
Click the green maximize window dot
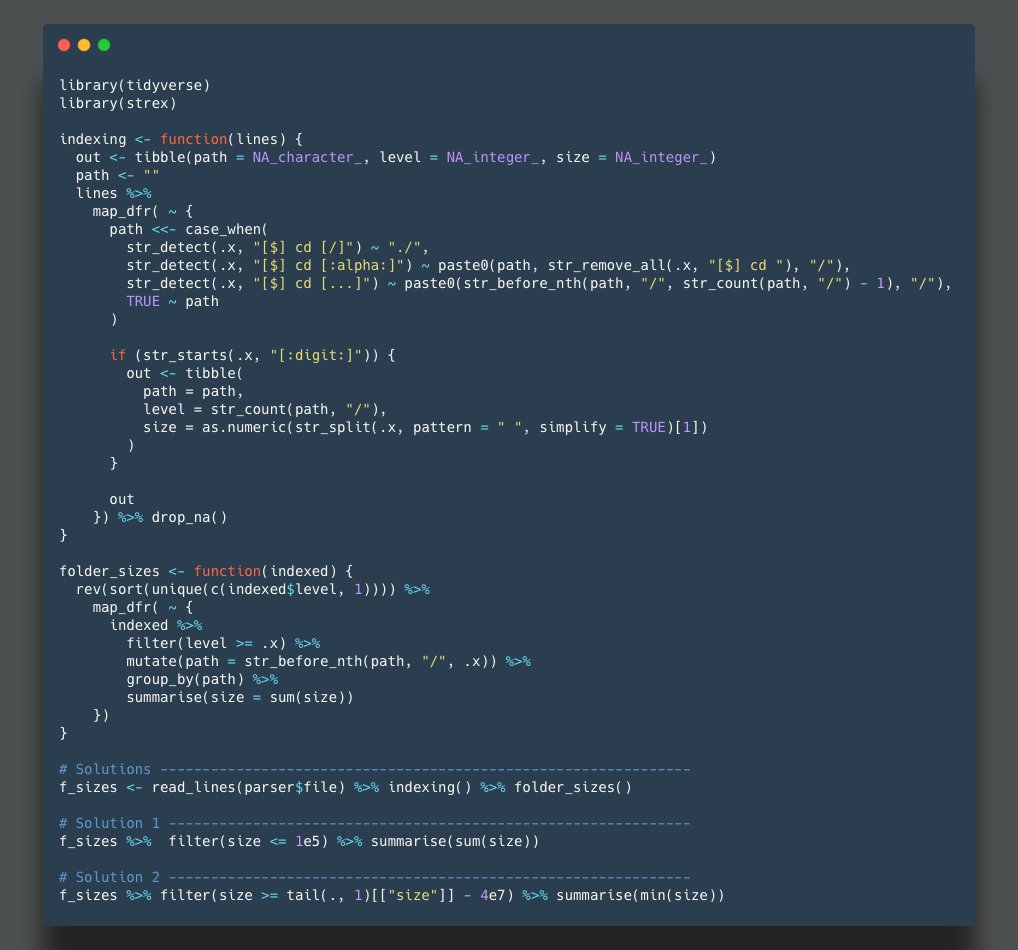(x=104, y=45)
